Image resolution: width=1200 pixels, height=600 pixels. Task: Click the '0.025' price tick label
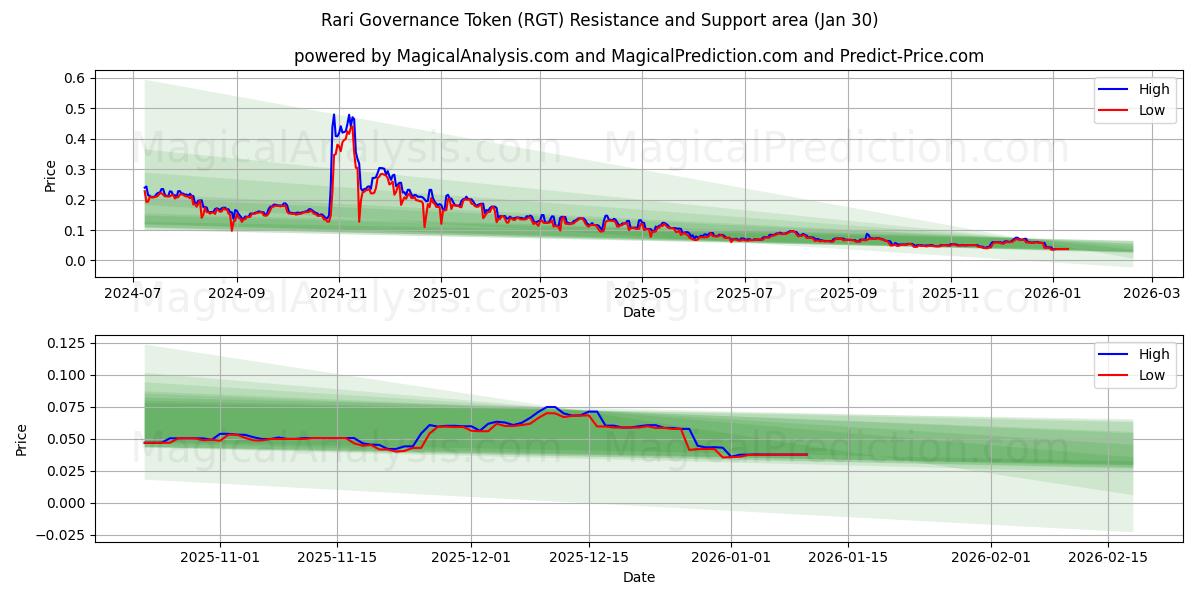(x=68, y=471)
